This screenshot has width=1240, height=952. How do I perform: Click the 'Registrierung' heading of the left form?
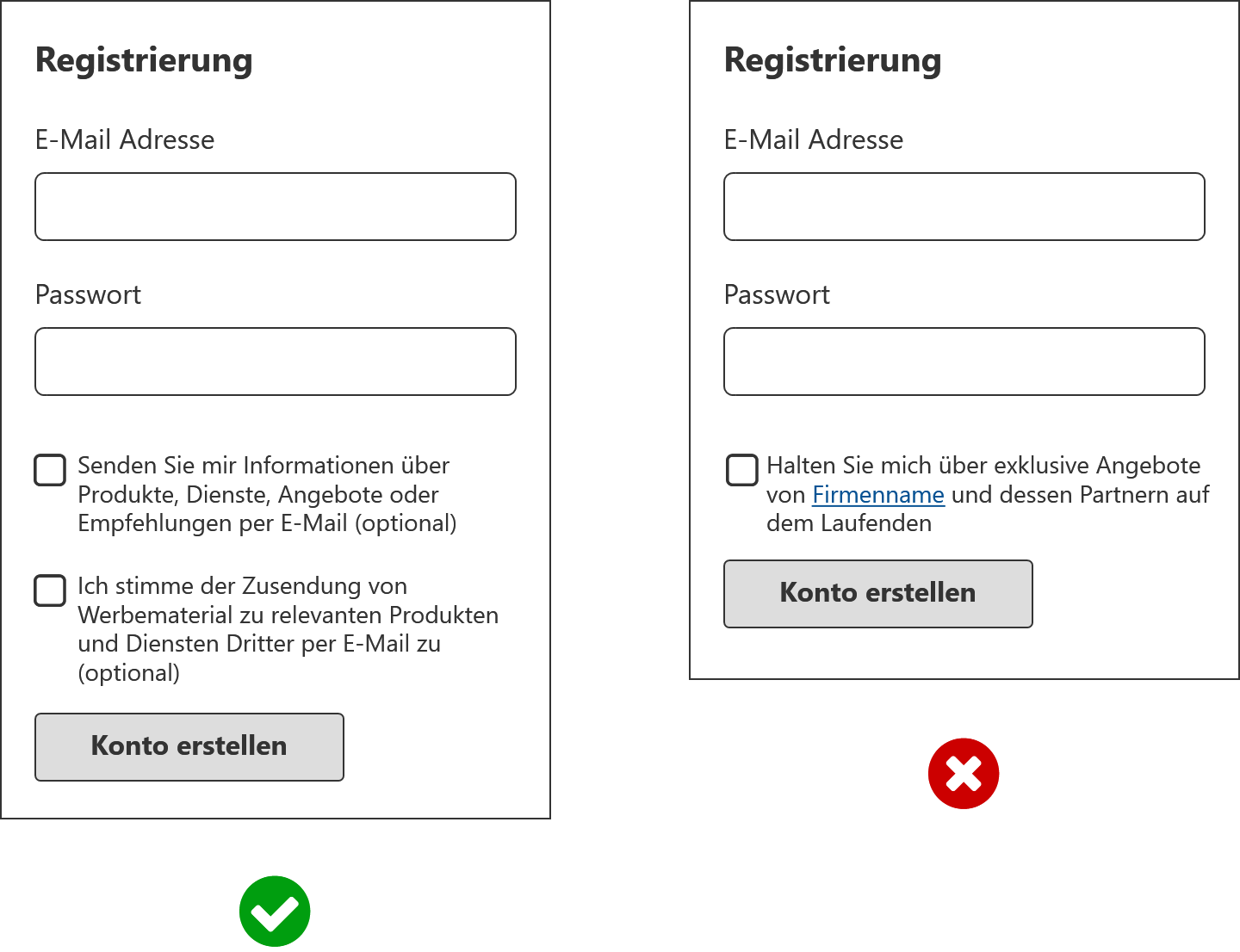pos(144,60)
